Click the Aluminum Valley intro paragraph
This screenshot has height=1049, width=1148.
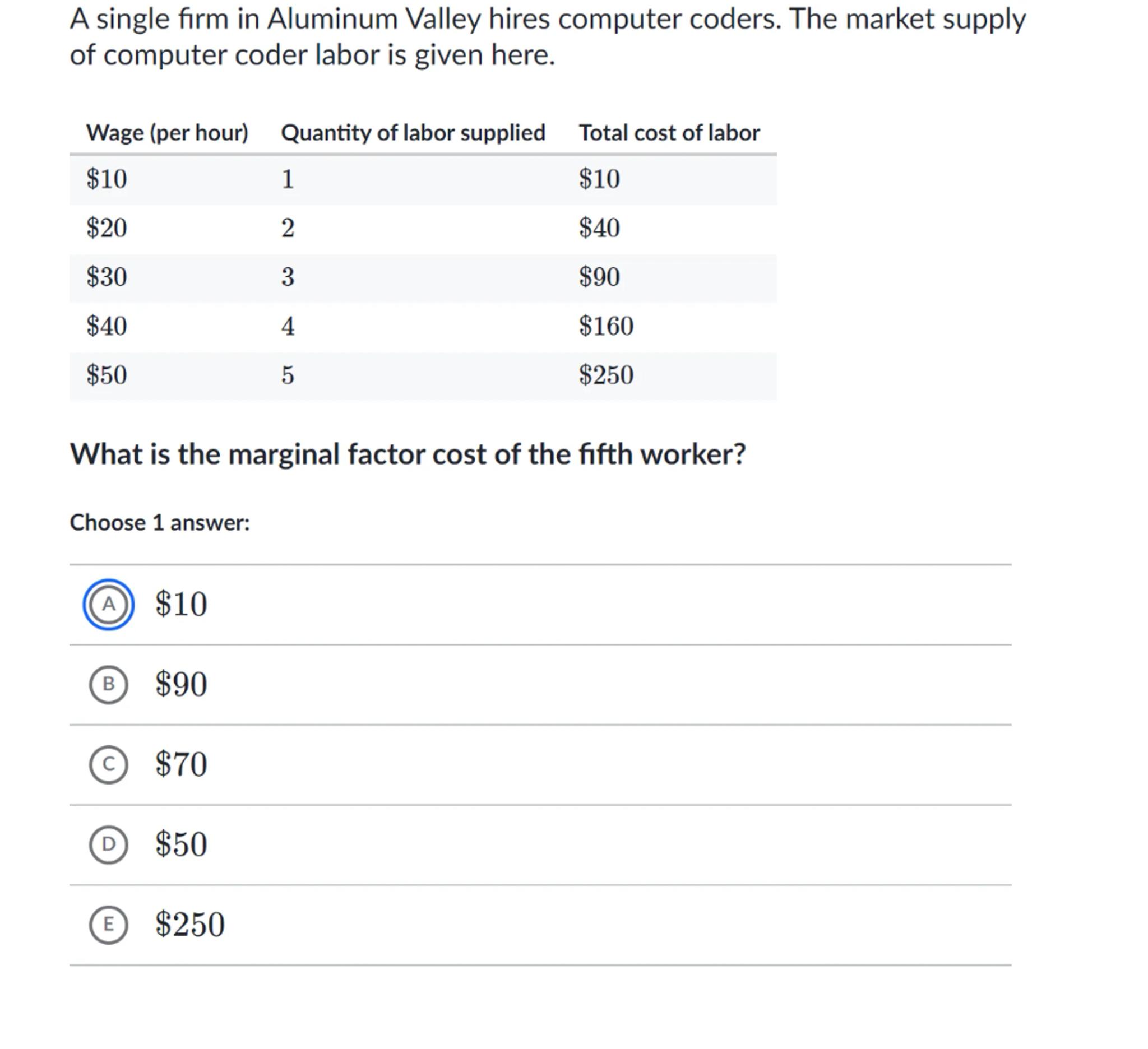547,37
